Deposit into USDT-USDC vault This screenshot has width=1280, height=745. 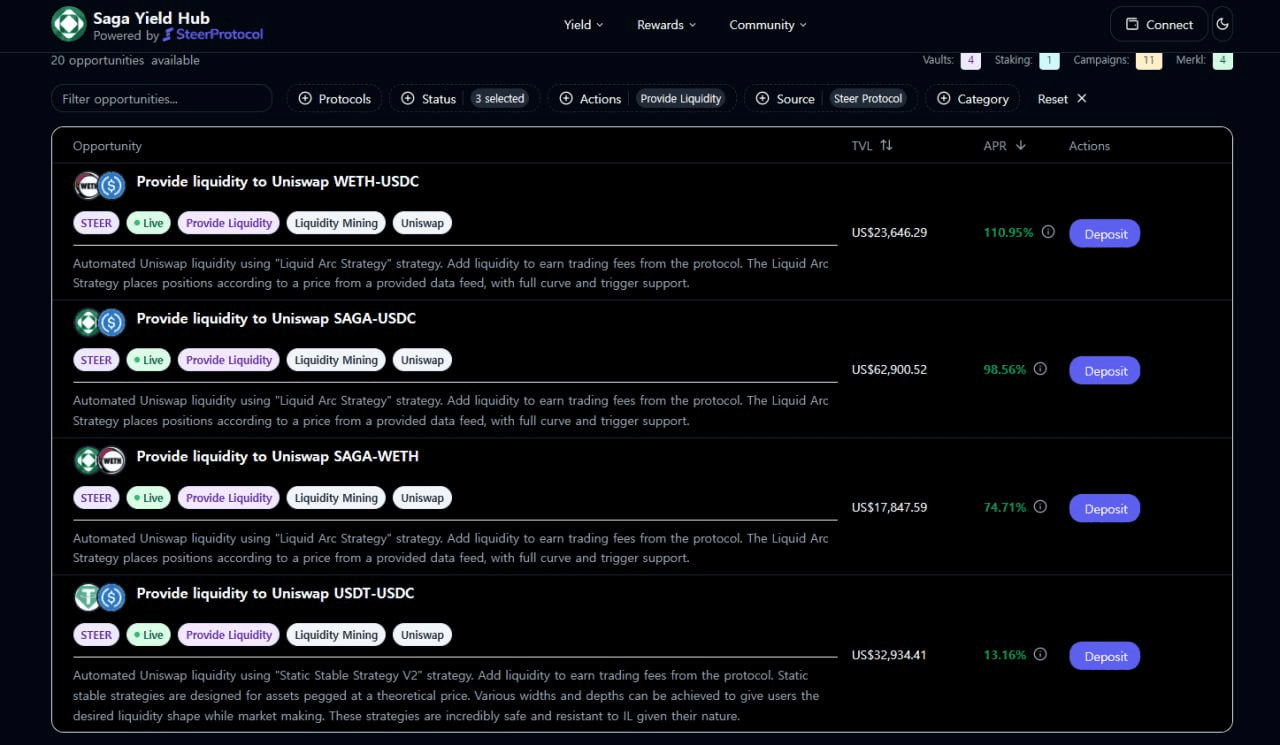click(1105, 656)
